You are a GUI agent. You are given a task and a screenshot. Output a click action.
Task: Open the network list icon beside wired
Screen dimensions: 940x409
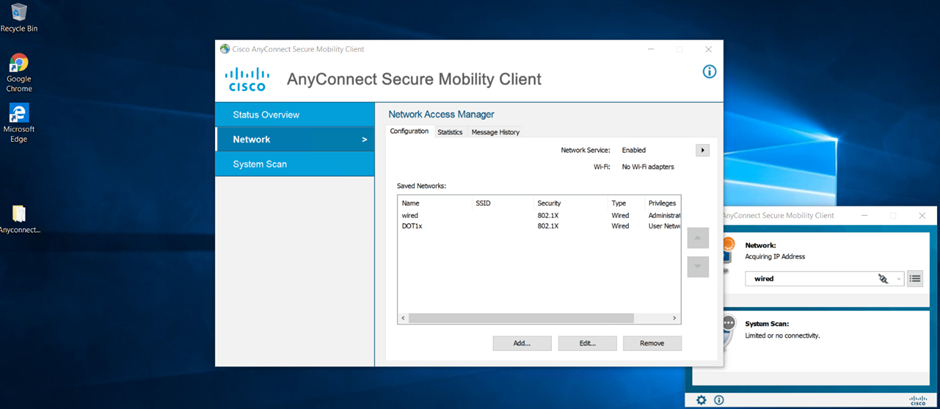point(915,278)
